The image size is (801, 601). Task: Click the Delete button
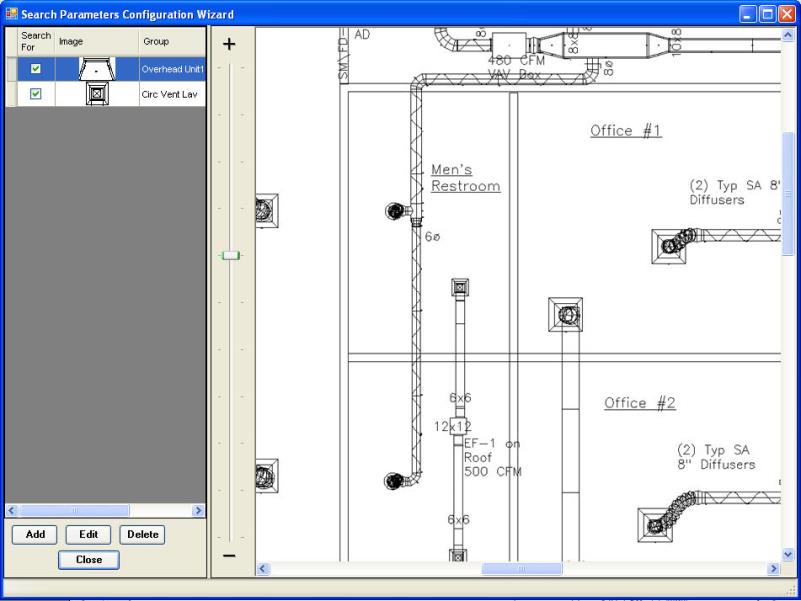[x=142, y=534]
